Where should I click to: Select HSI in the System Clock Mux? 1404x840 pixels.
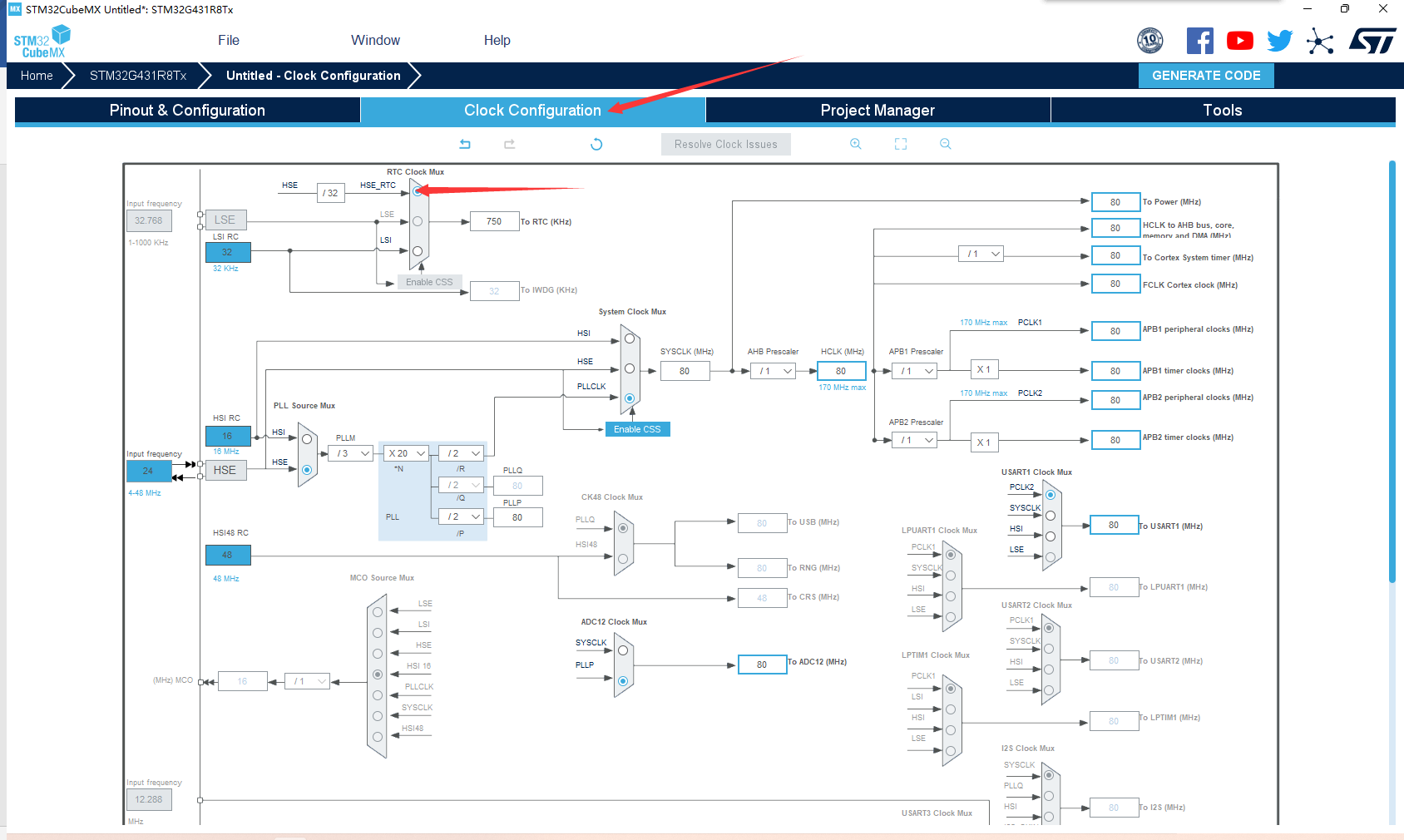(630, 338)
